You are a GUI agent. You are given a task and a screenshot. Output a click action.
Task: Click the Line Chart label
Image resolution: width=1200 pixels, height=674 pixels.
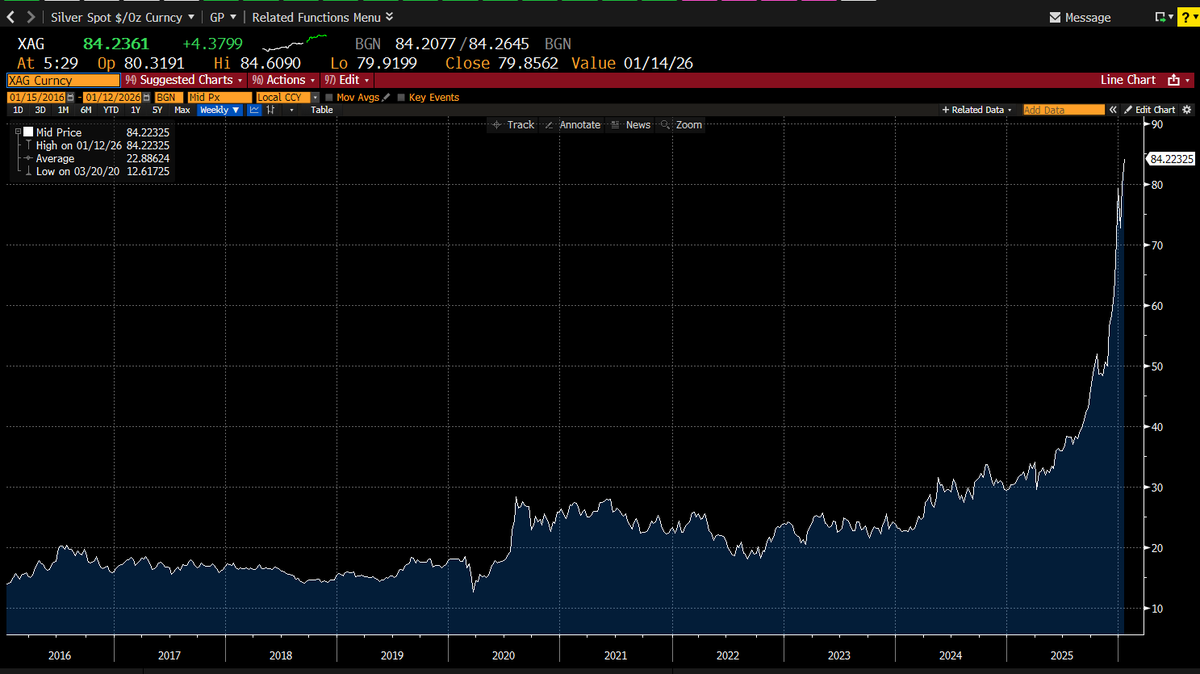point(1127,80)
